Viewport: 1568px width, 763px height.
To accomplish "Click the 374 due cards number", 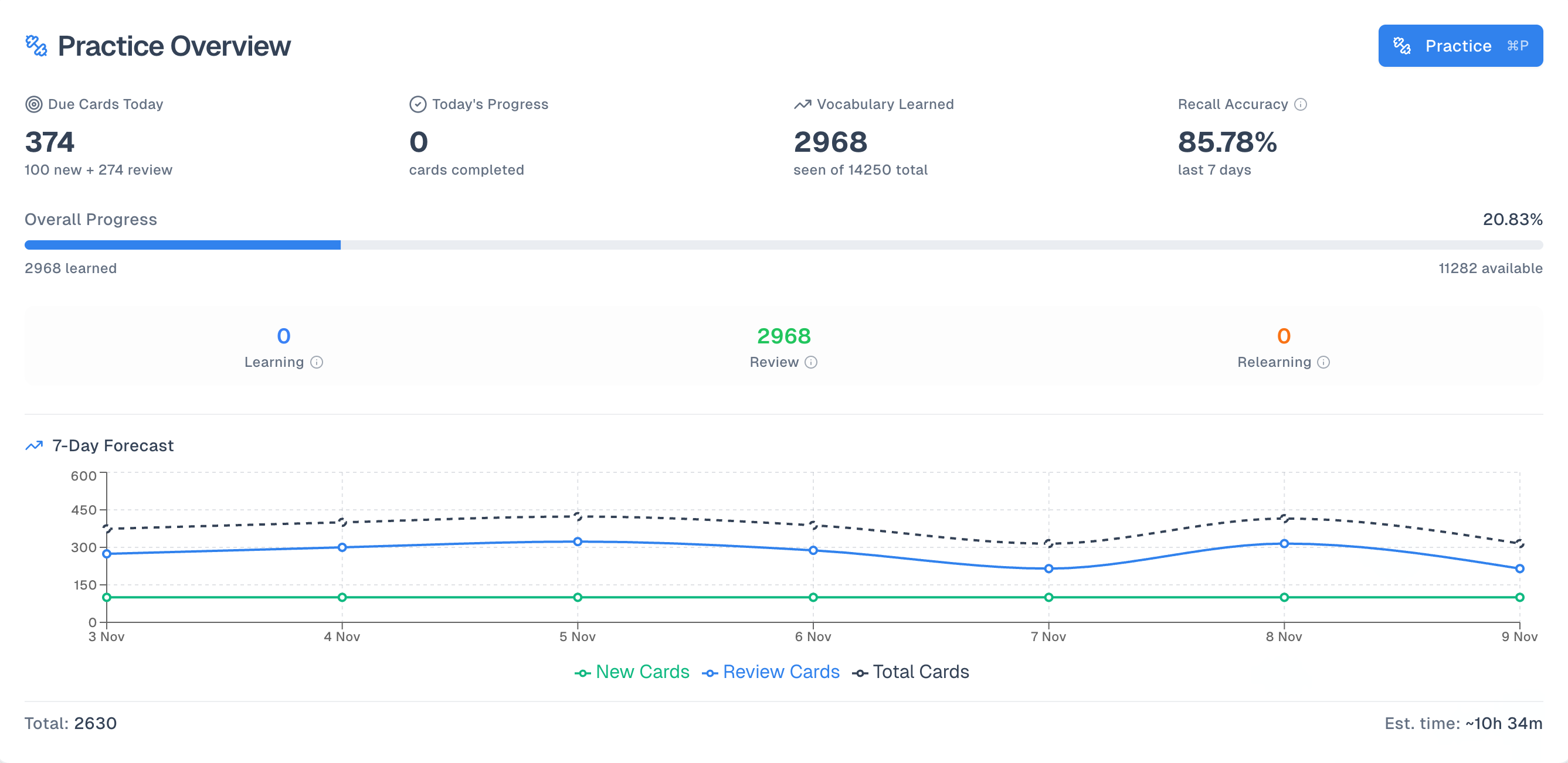I will [x=50, y=142].
